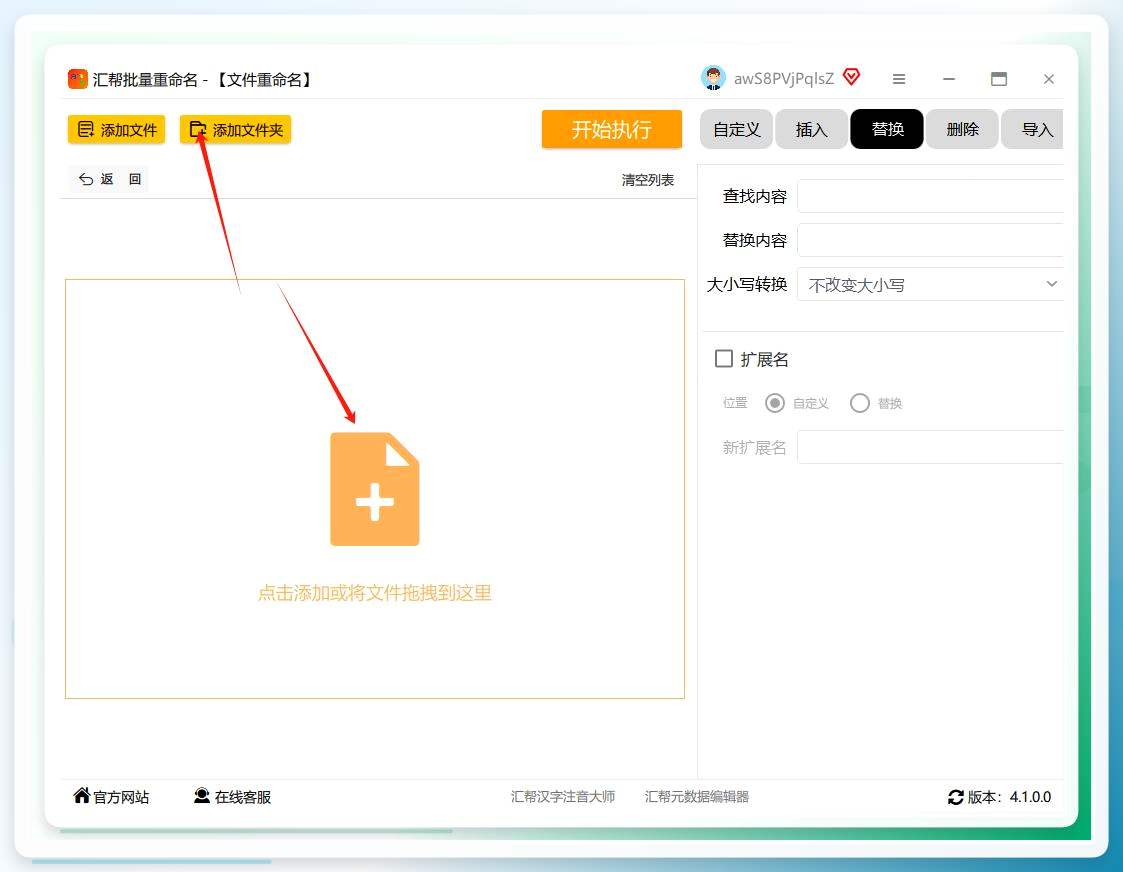Viewport: 1123px width, 872px height.
Task: Open the hamburger menu icon
Action: tap(899, 79)
